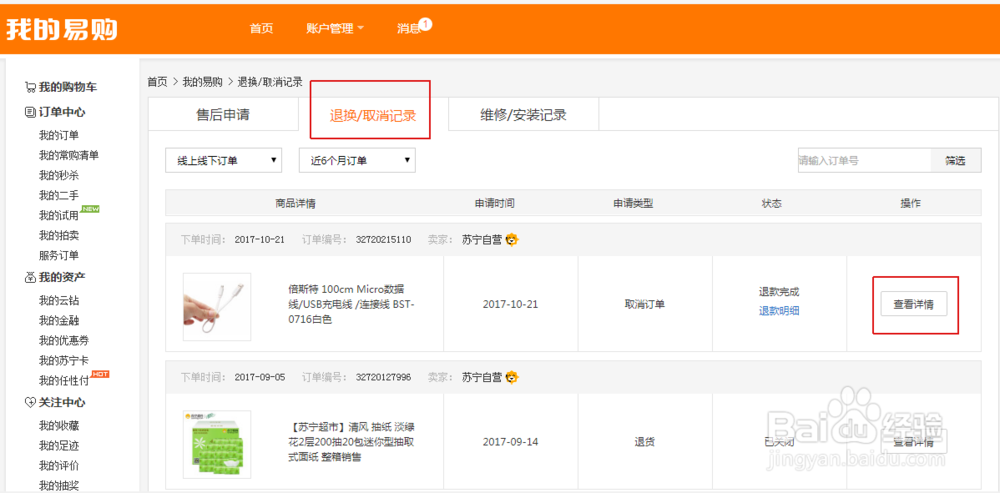This screenshot has width=1000, height=493.
Task: Click the 关注中心 sidebar heading
Action: click(62, 402)
